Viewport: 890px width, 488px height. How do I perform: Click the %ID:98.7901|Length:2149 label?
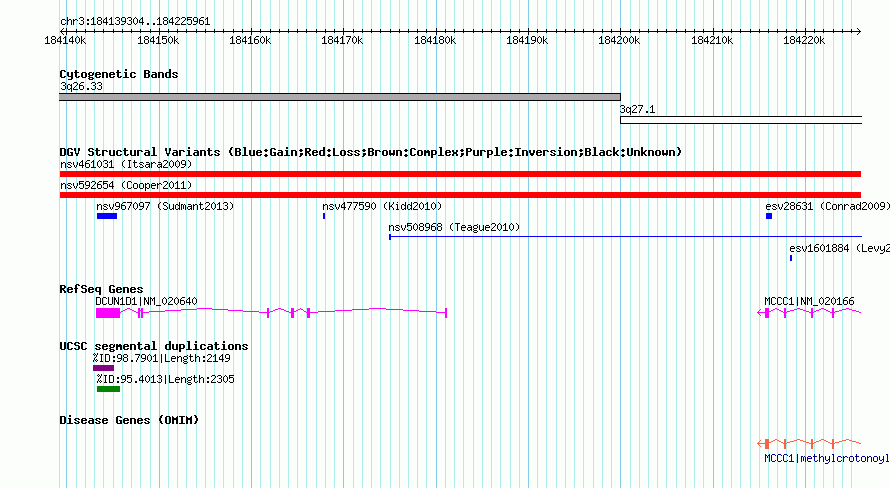(x=162, y=359)
